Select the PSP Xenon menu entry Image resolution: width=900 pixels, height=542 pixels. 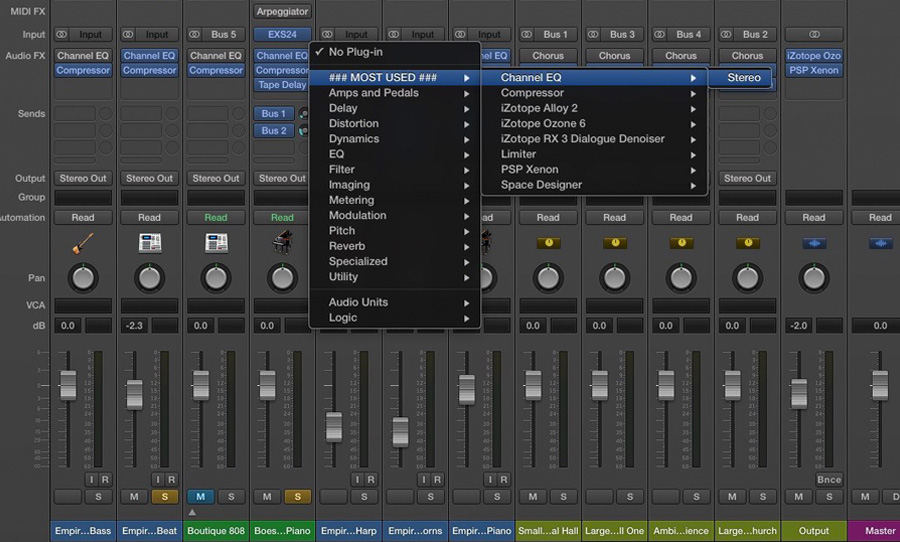point(594,169)
